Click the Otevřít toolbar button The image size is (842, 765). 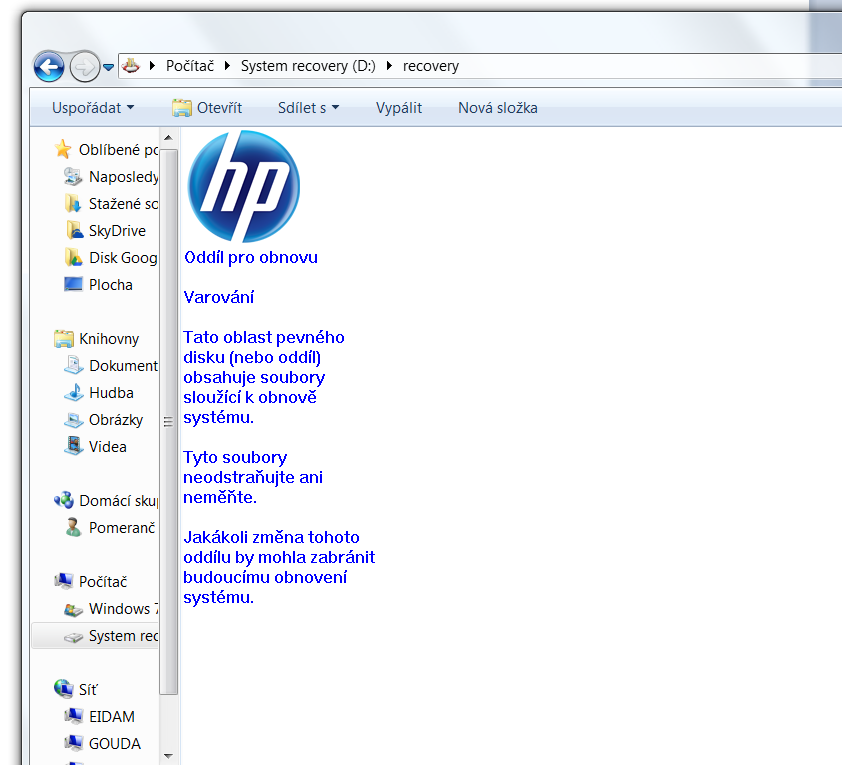click(x=207, y=108)
